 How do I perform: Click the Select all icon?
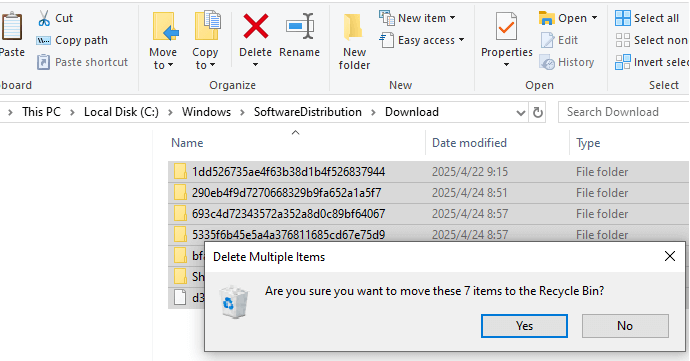(623, 18)
